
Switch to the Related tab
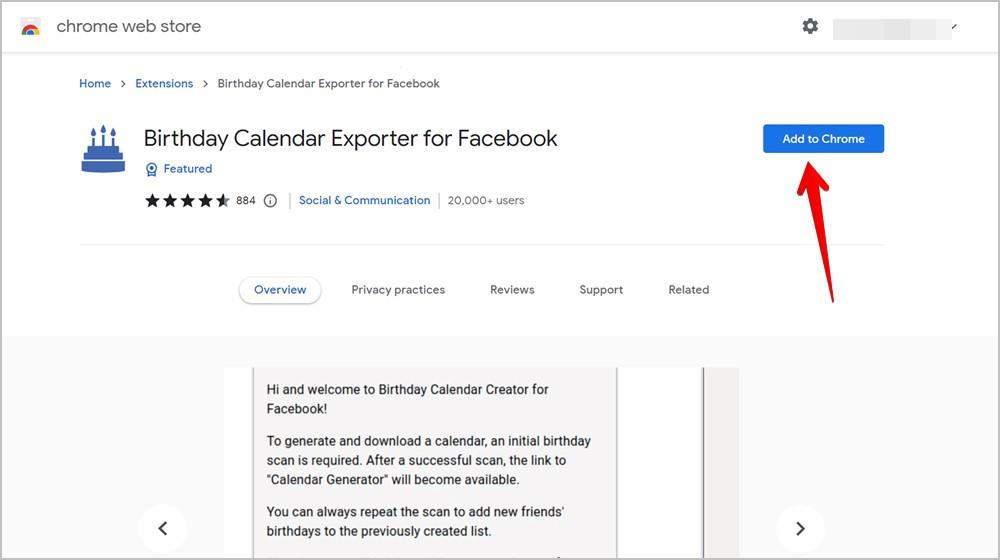point(688,290)
